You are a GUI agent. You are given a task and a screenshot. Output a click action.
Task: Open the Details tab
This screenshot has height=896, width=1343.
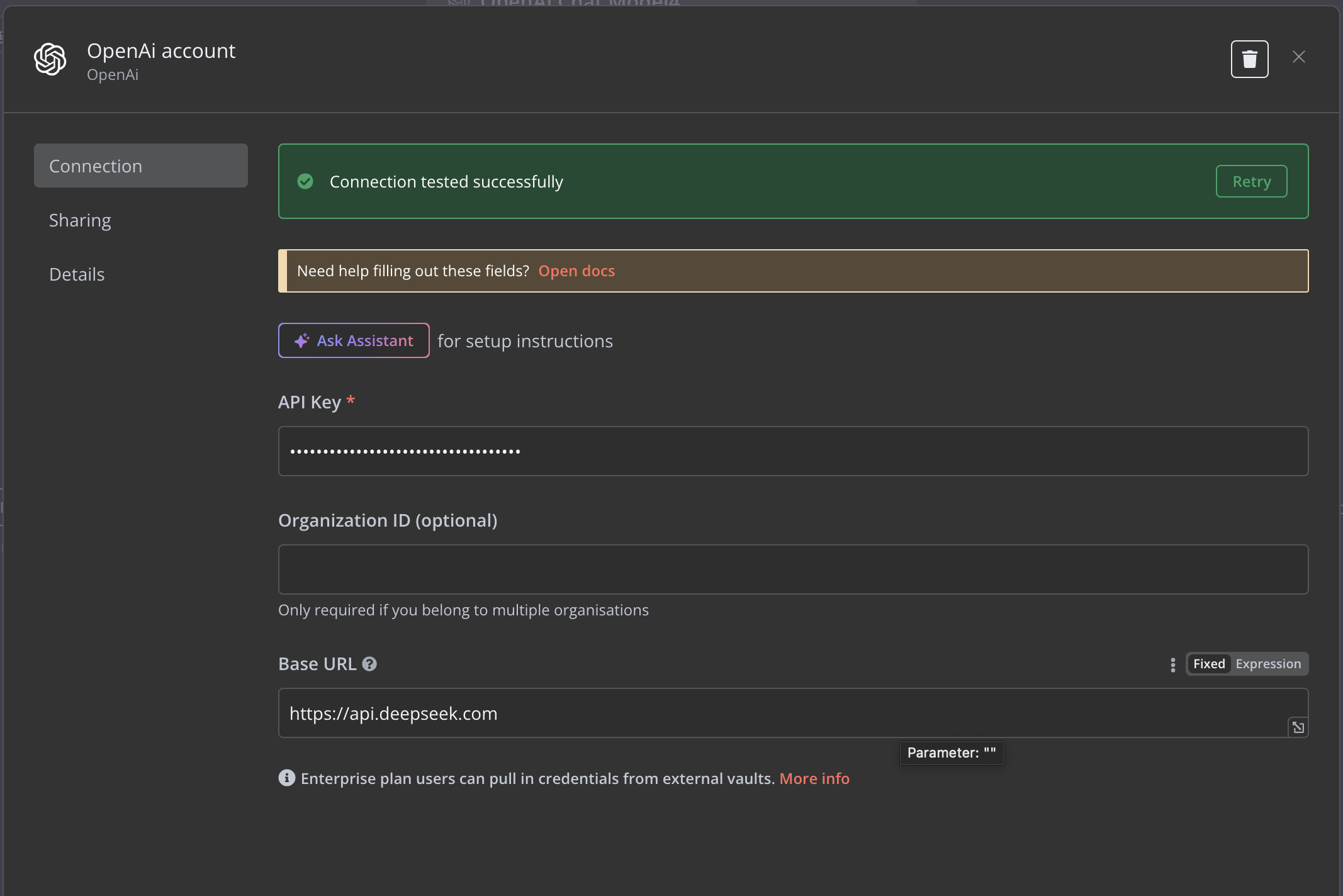(77, 274)
